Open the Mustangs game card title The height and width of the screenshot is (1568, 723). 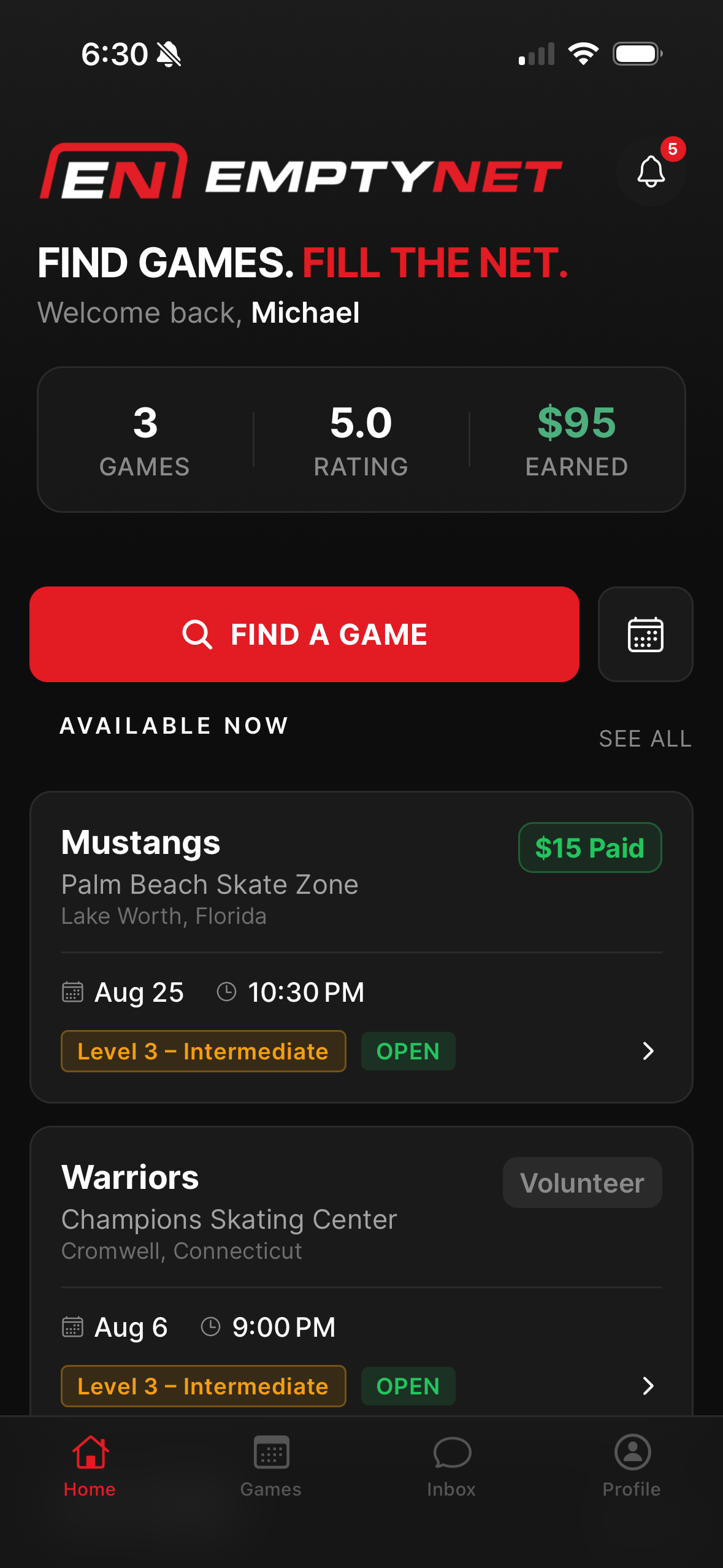pos(141,842)
